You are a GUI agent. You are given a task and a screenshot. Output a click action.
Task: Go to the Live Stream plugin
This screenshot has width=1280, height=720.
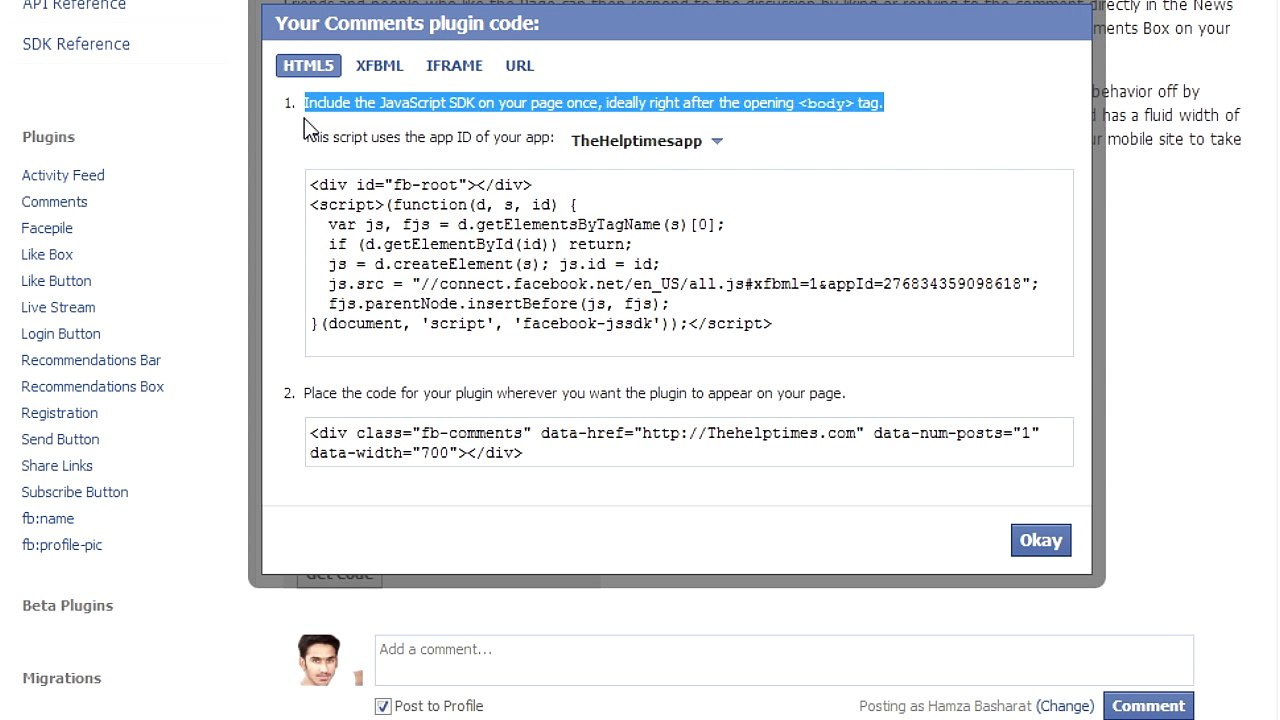[58, 308]
